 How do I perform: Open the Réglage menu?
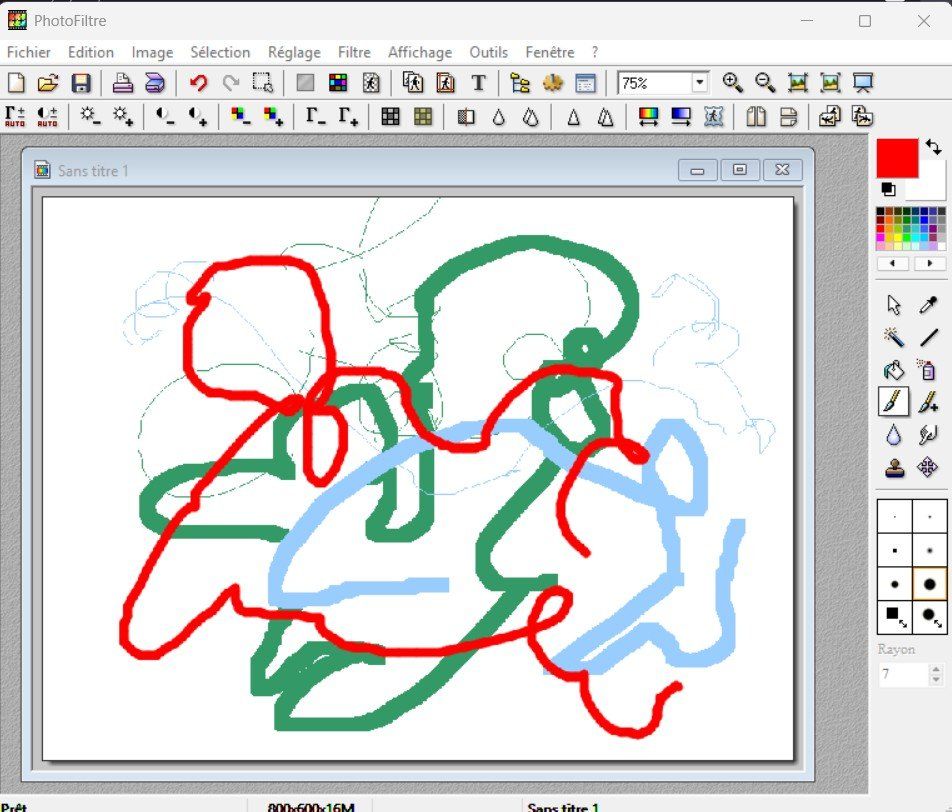(x=294, y=53)
